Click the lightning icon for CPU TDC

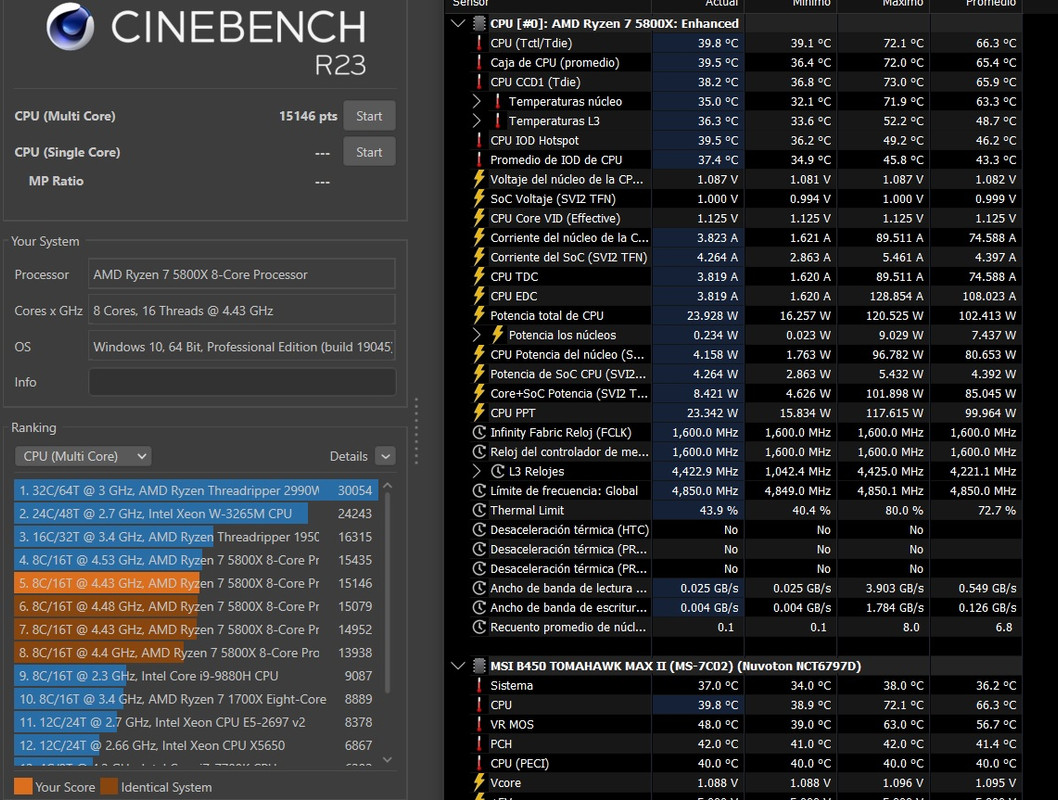click(x=479, y=277)
